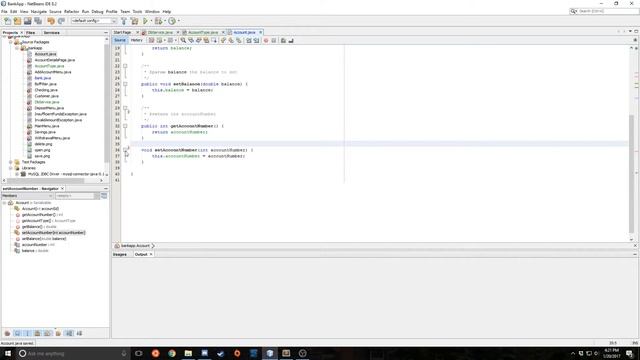Click the Profile Project toolbar icon
Viewport: 640px width, 360px height.
coord(172,21)
